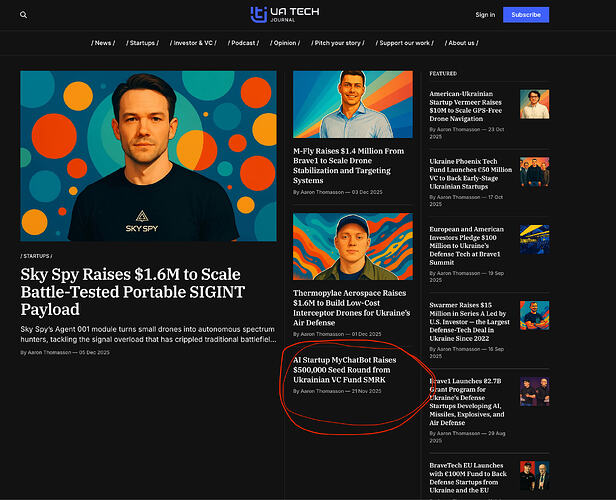Open Support our work page
616x500 pixels.
point(404,43)
